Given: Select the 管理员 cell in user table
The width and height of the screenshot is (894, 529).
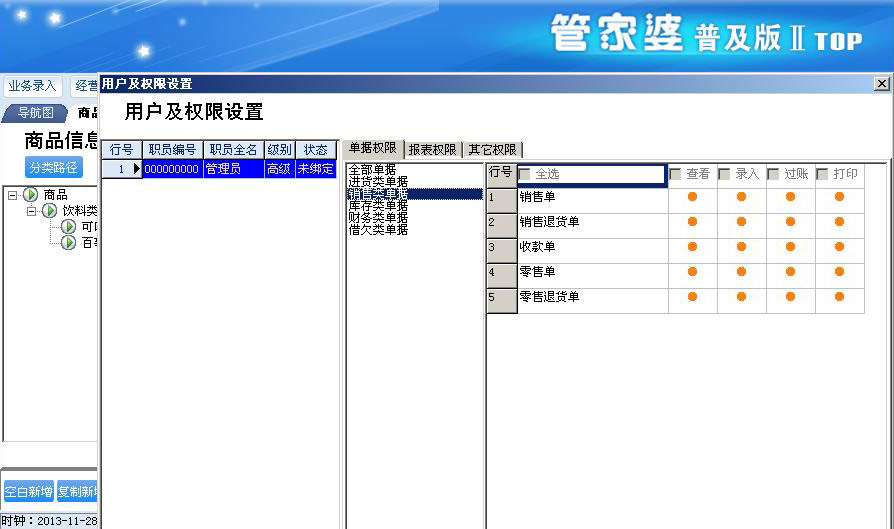Looking at the screenshot, I should coord(233,169).
